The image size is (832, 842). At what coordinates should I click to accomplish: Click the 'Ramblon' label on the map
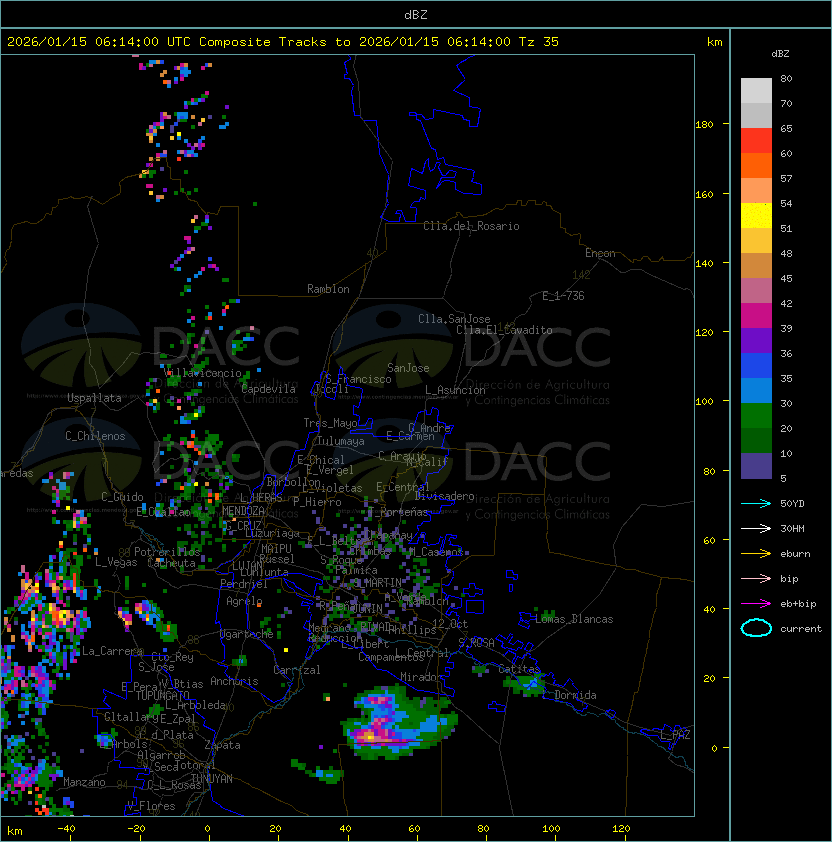[x=328, y=289]
